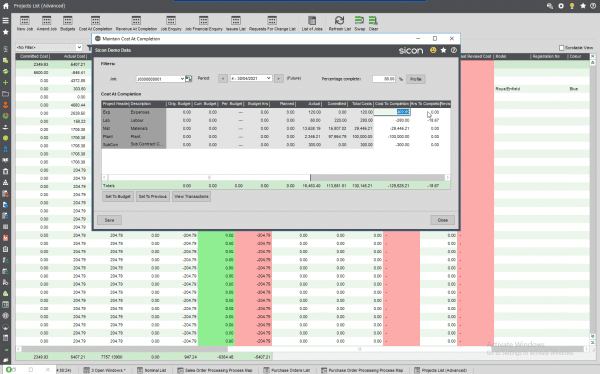
Task: Open Job Financial Enquiry toolbar icon
Action: pos(204,23)
